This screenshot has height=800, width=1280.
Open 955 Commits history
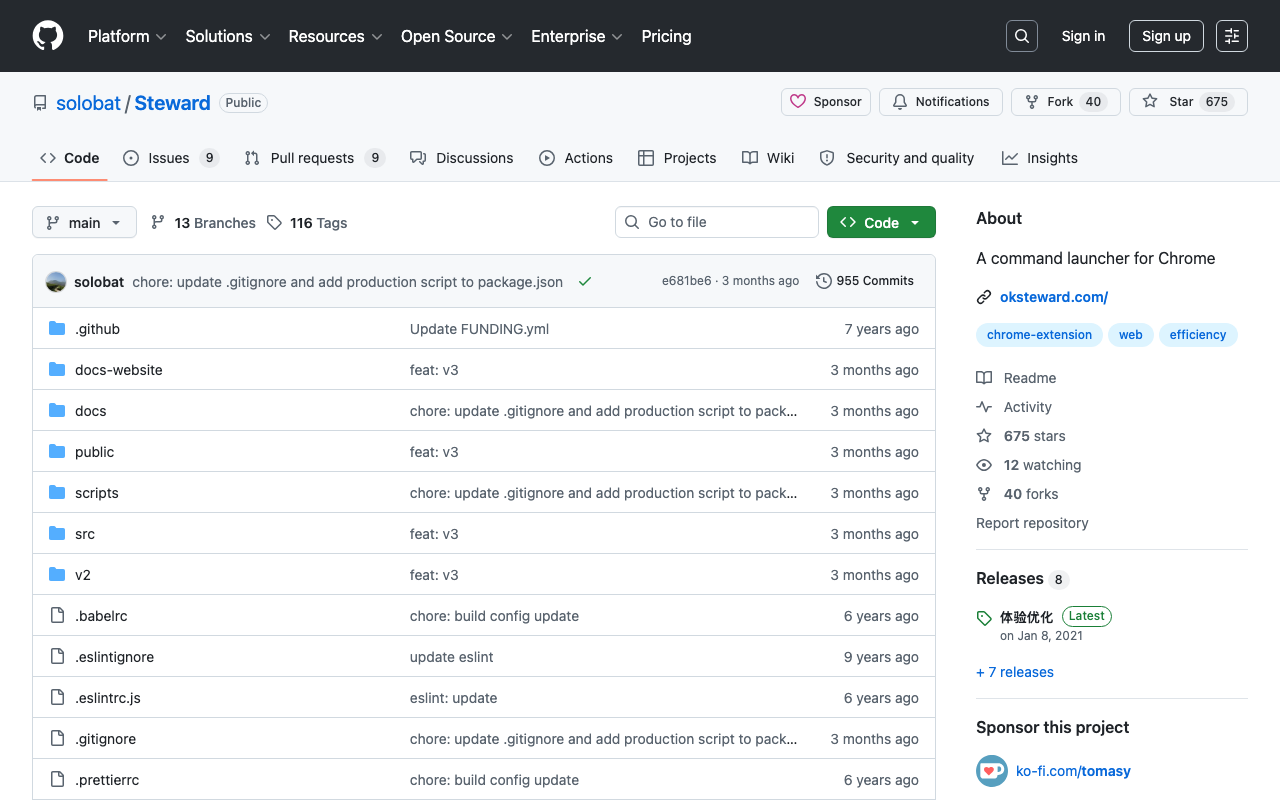pyautogui.click(x=865, y=281)
